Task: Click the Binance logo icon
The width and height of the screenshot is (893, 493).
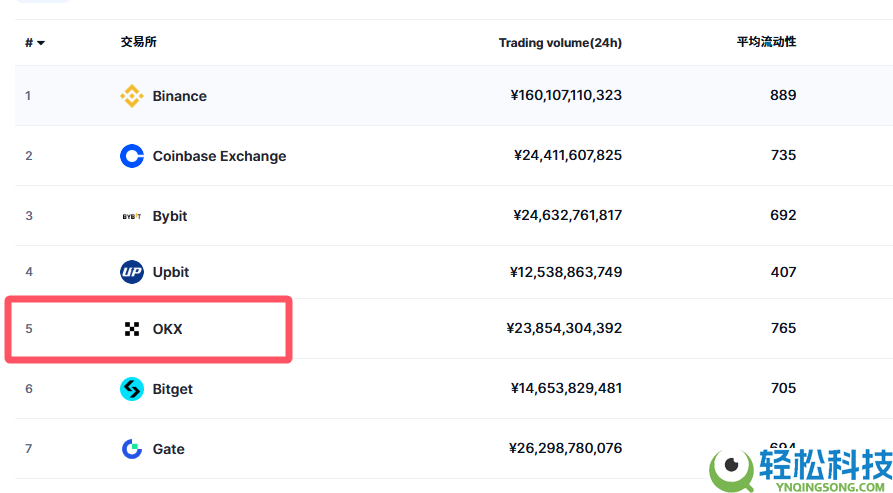Action: coord(132,96)
